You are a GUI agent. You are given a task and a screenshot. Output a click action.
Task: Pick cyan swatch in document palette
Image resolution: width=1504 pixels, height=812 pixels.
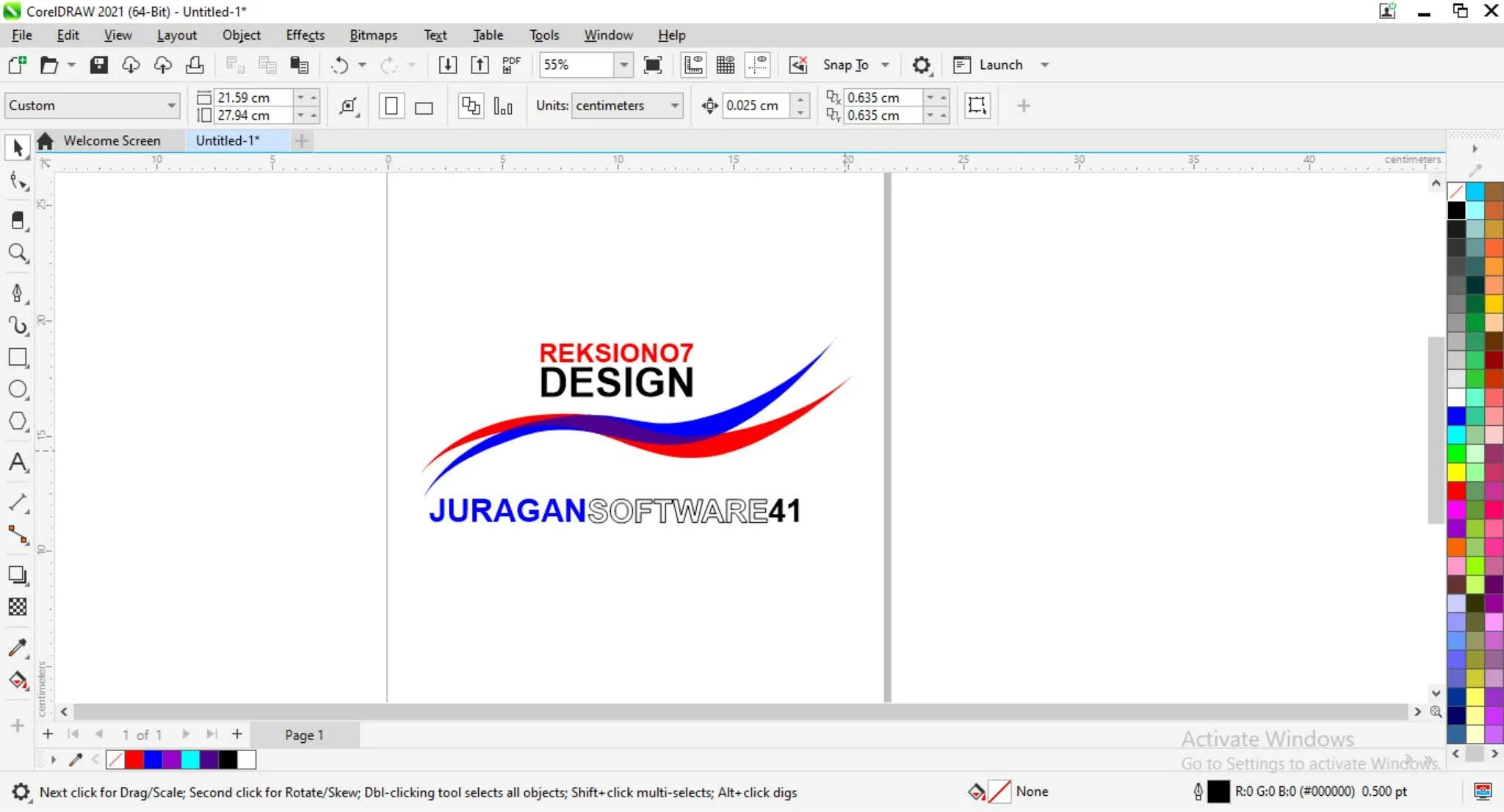pyautogui.click(x=190, y=760)
